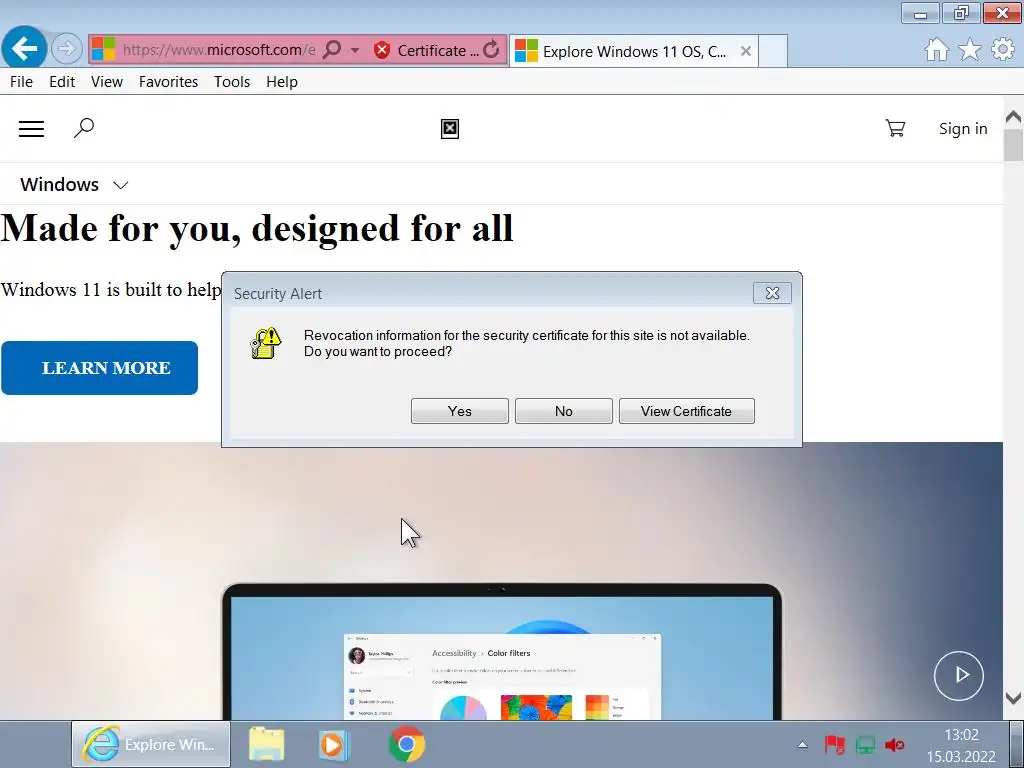
Task: Click the LEARN MORE button
Action: point(99,368)
